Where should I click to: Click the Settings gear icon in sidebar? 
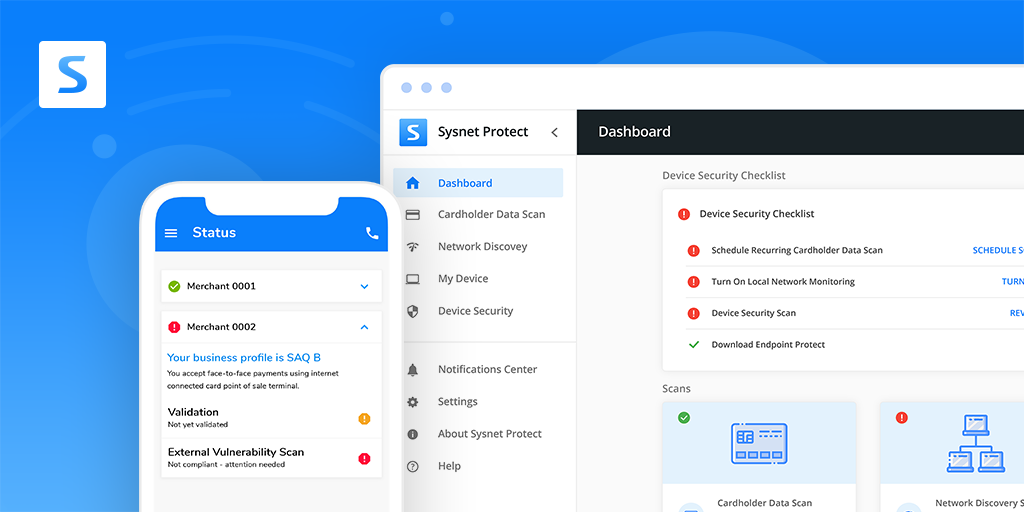click(412, 402)
